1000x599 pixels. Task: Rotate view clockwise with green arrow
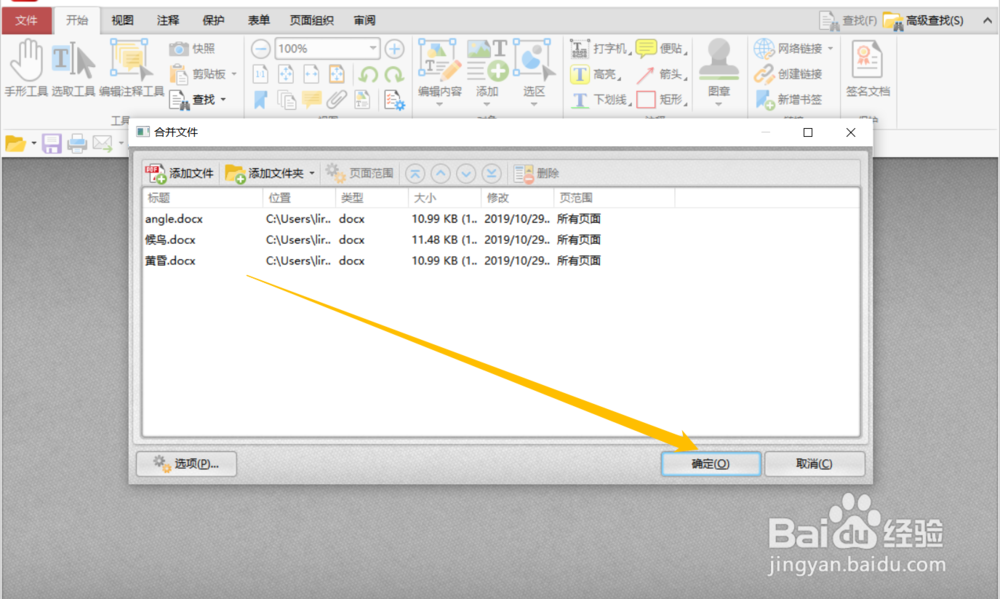394,74
